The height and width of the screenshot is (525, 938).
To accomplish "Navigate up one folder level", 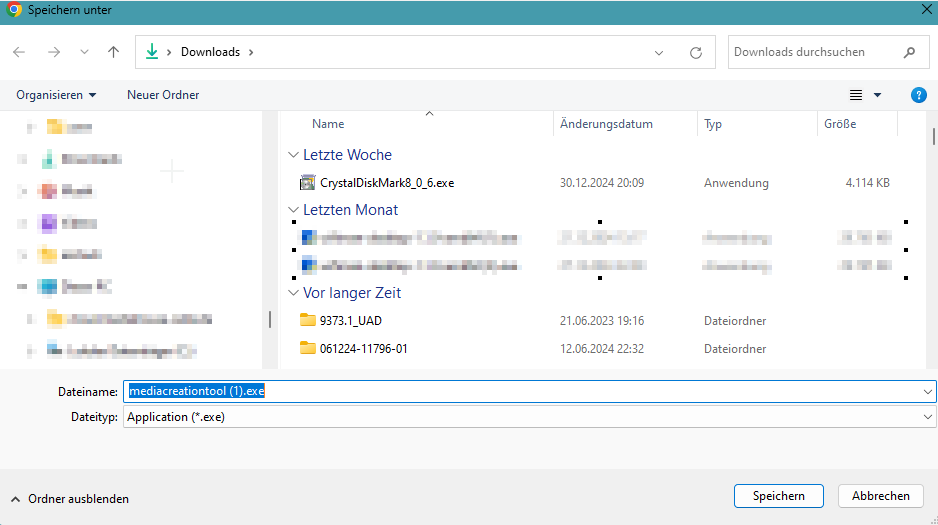I will tap(113, 52).
